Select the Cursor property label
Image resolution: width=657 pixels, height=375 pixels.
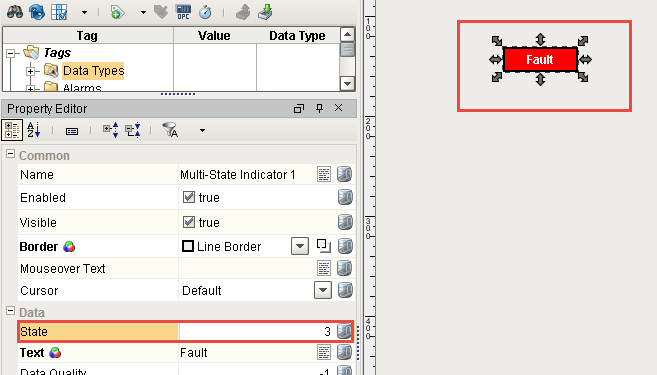click(x=39, y=290)
